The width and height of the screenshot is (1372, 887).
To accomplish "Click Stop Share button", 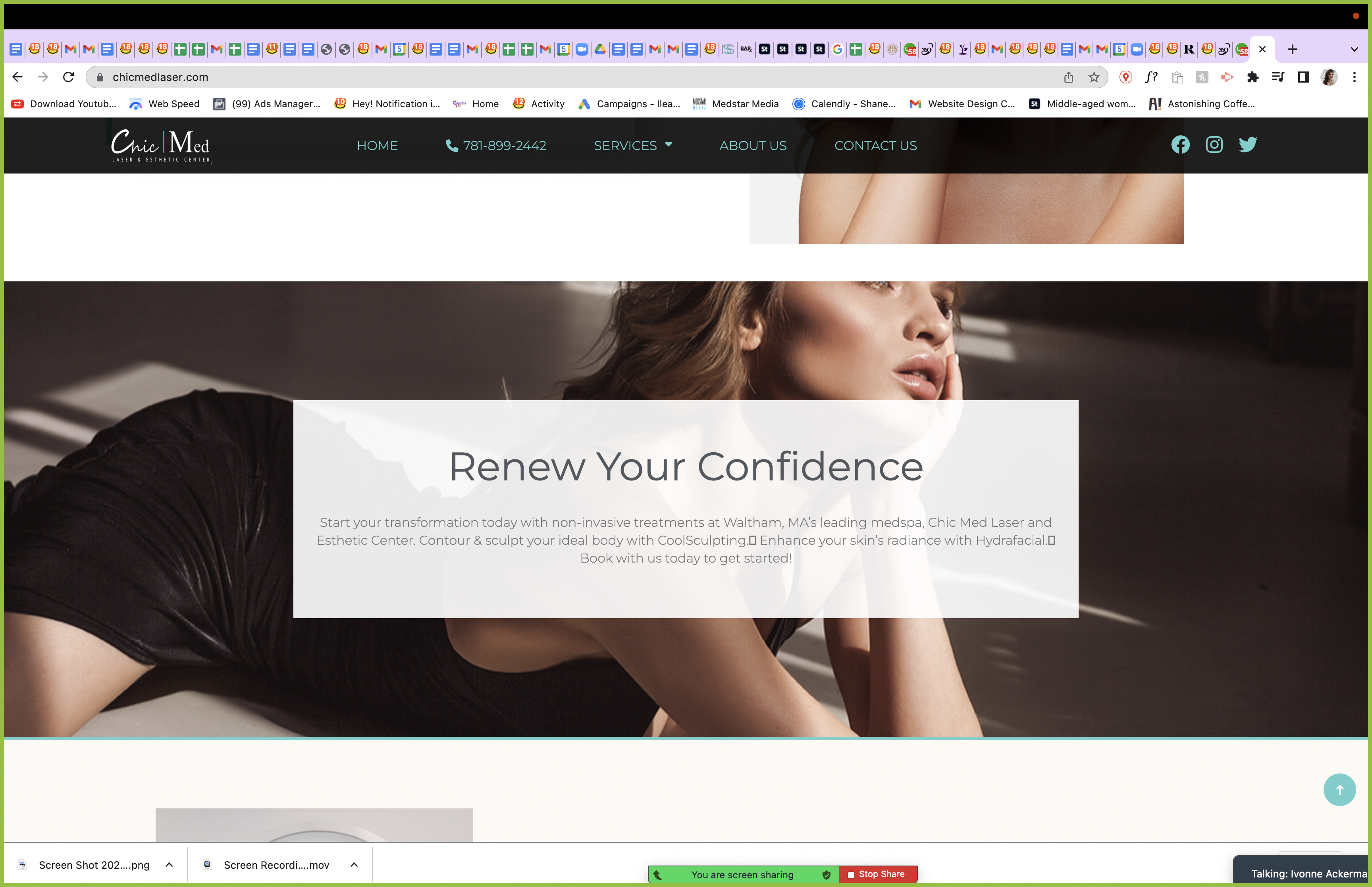I will coord(877,874).
